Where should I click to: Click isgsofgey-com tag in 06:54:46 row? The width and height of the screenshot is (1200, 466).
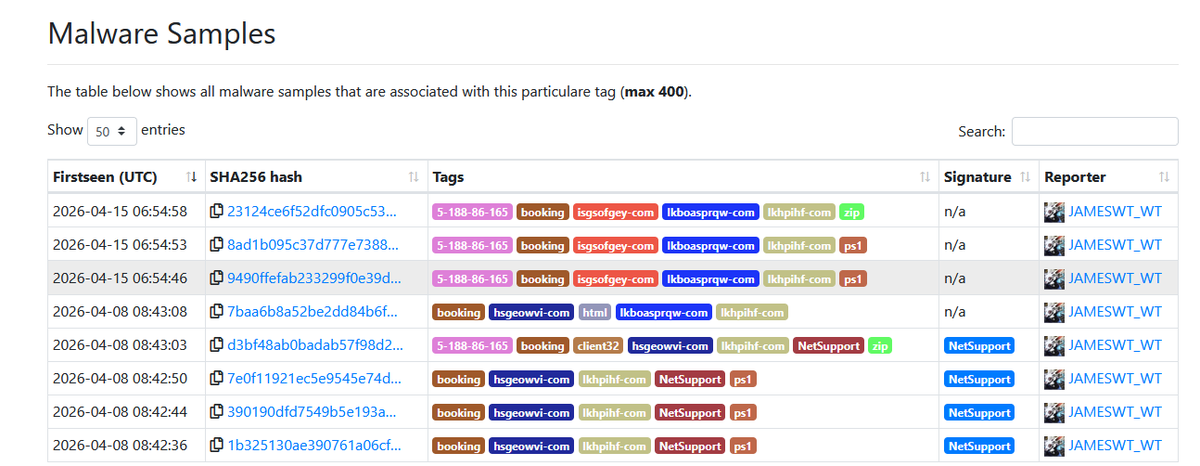pos(615,279)
